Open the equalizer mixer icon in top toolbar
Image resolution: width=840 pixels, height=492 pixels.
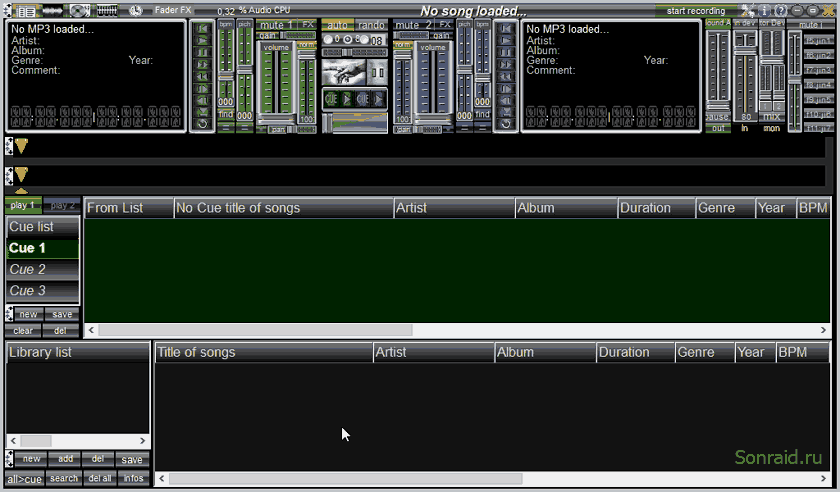coord(107,10)
